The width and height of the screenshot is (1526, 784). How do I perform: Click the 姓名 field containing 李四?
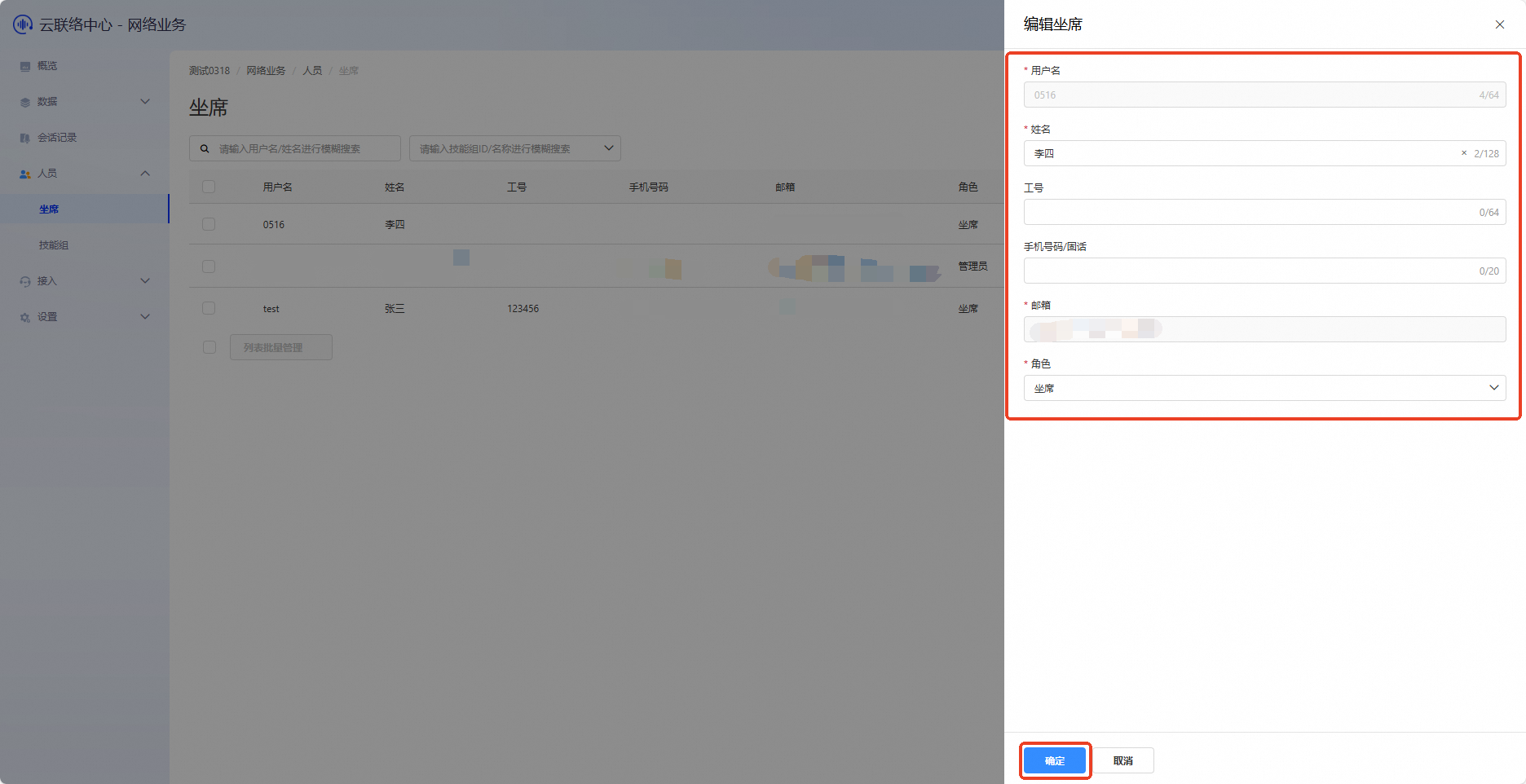click(x=1264, y=153)
